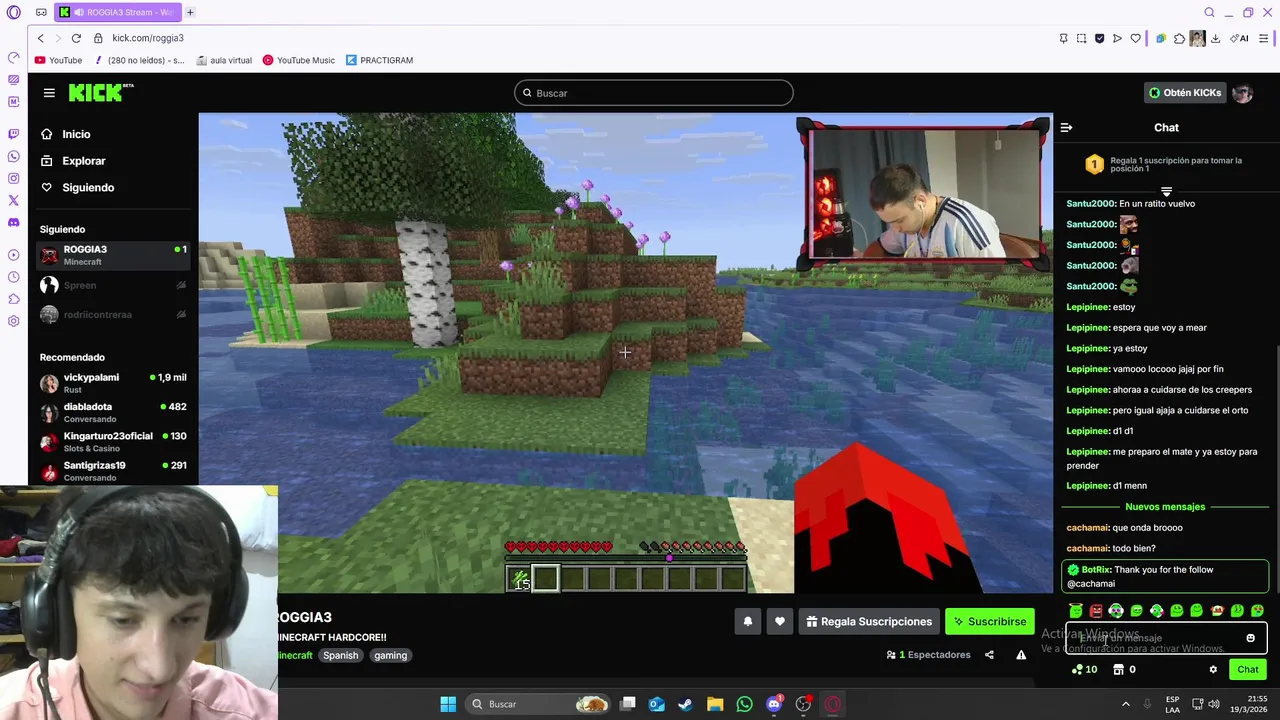Open the Kick shop icon

pyautogui.click(x=1119, y=670)
